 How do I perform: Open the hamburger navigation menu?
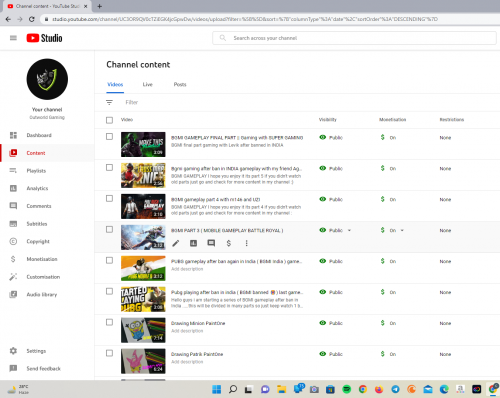tap(13, 38)
